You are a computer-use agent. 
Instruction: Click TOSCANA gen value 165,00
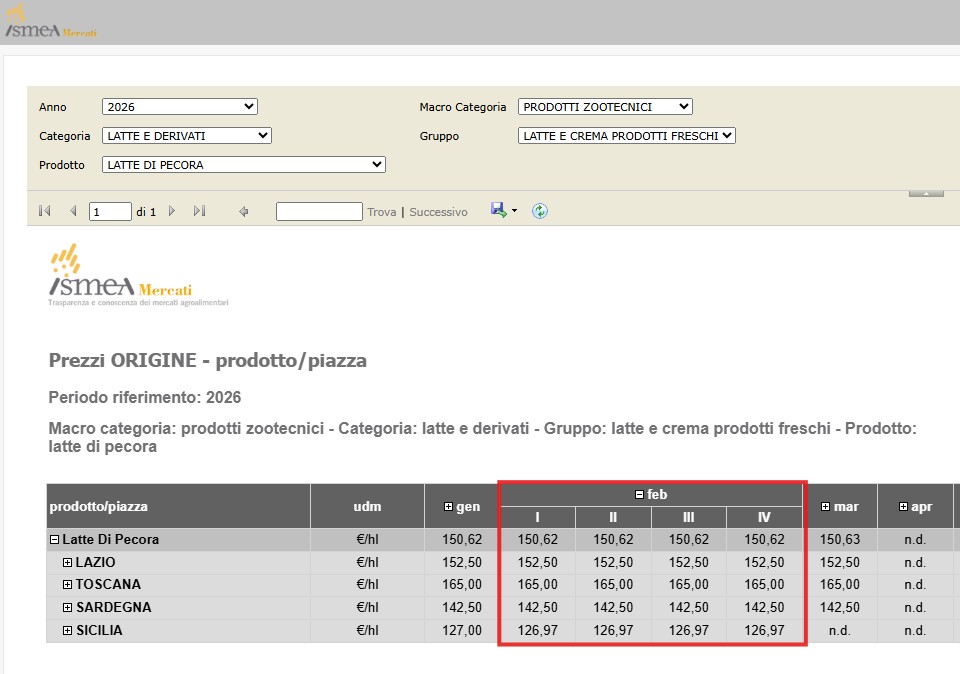[462, 585]
